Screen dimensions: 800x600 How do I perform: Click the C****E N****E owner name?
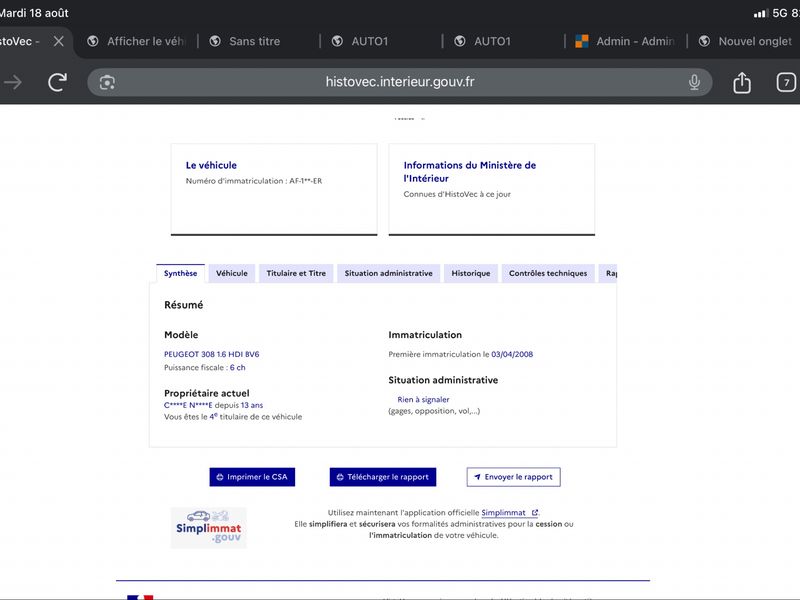pos(188,405)
